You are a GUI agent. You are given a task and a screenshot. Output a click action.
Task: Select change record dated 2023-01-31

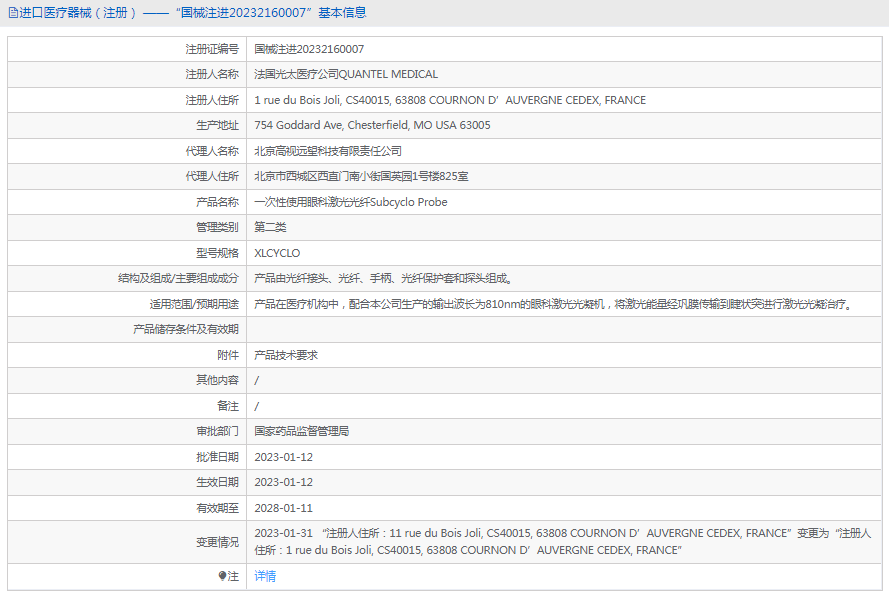click(562, 542)
